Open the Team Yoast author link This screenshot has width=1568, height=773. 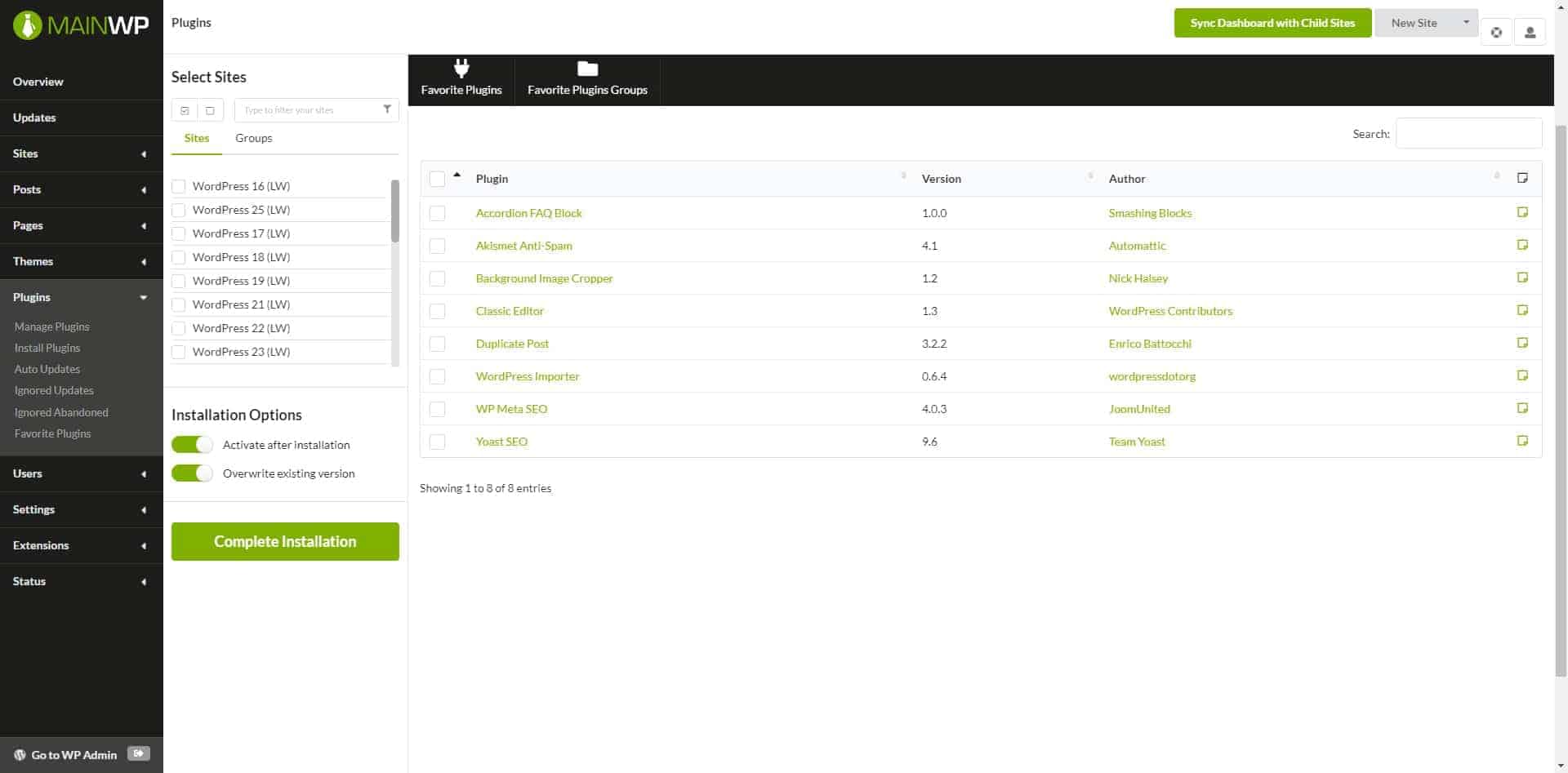tap(1137, 442)
